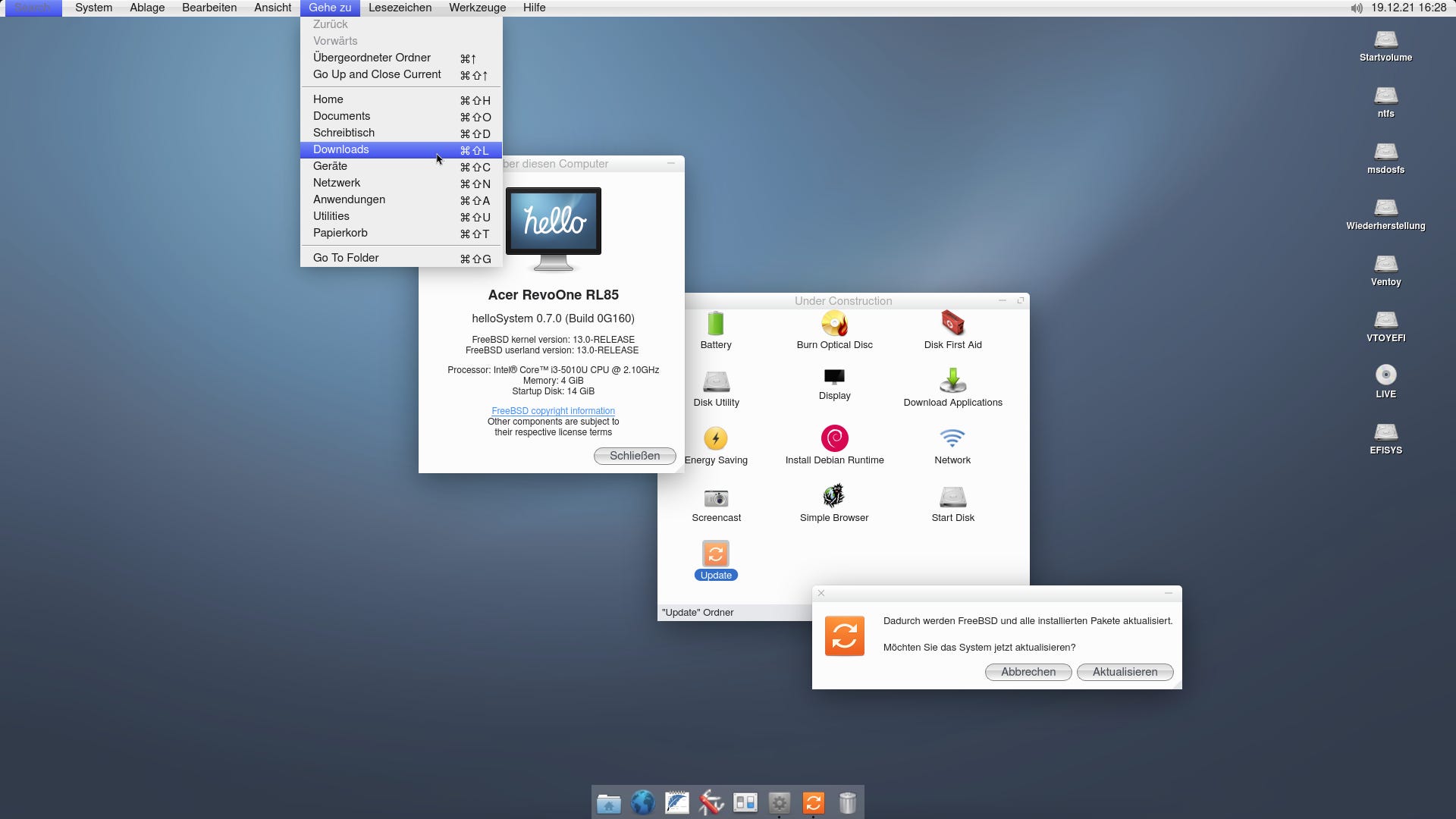Viewport: 1456px width, 819px height.
Task: Select Downloads in the Gehe zu menu
Action: pyautogui.click(x=340, y=149)
